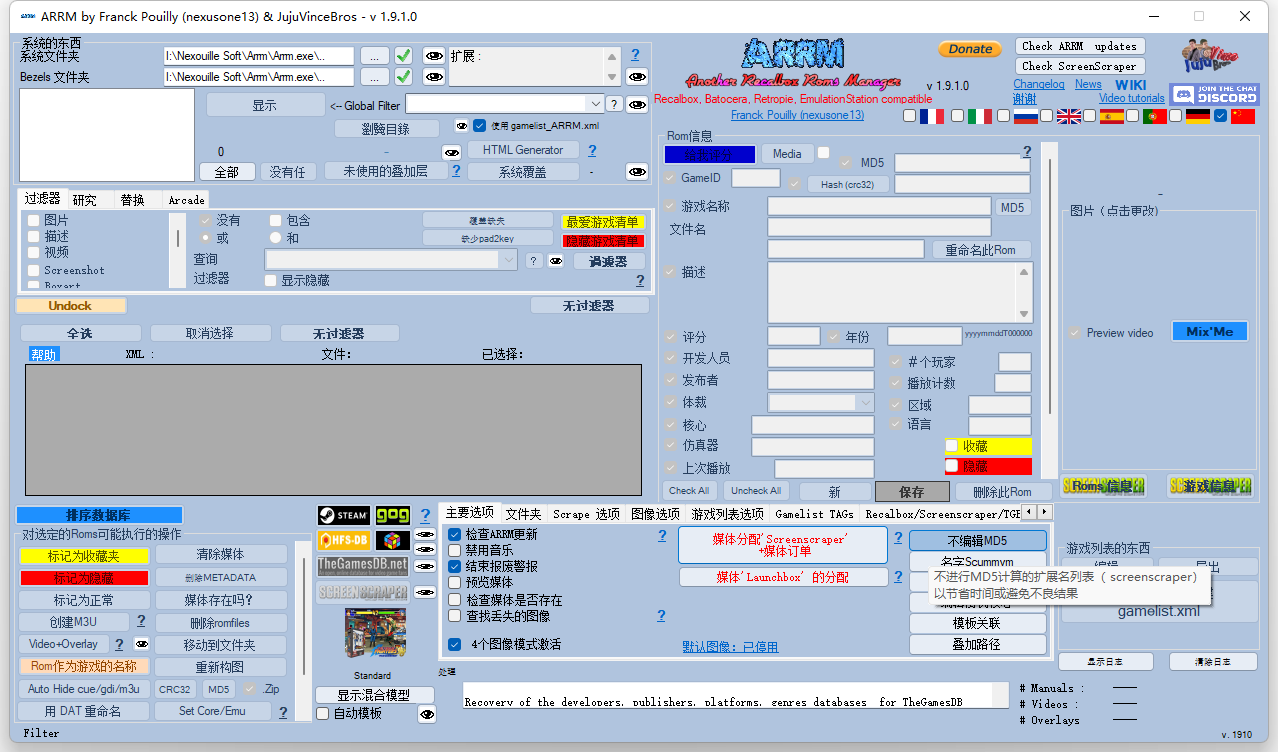
Task: Click the Rubik's cube source icon
Action: coord(391,539)
